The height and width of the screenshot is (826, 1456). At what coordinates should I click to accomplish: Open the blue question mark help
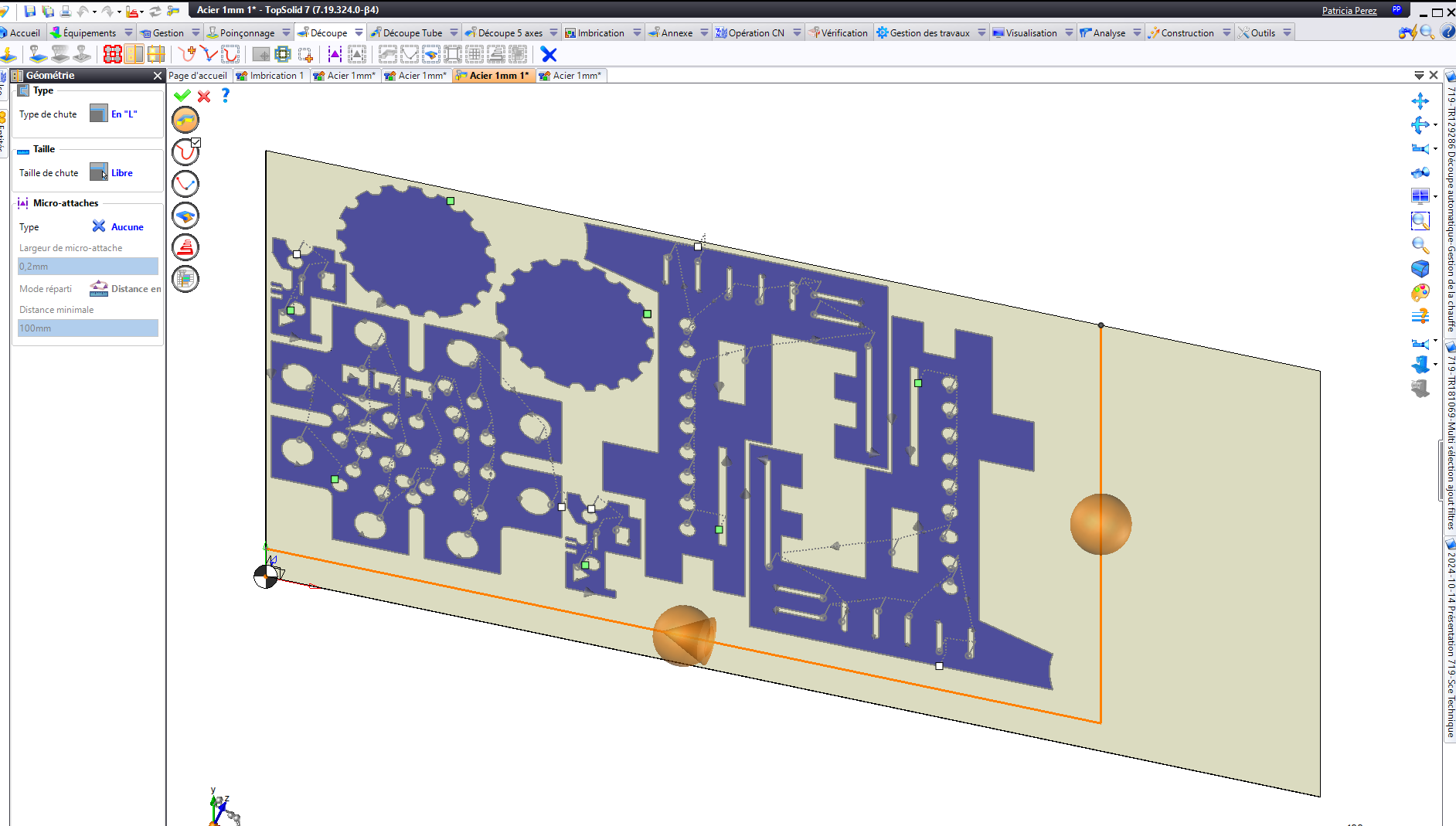coord(225,95)
